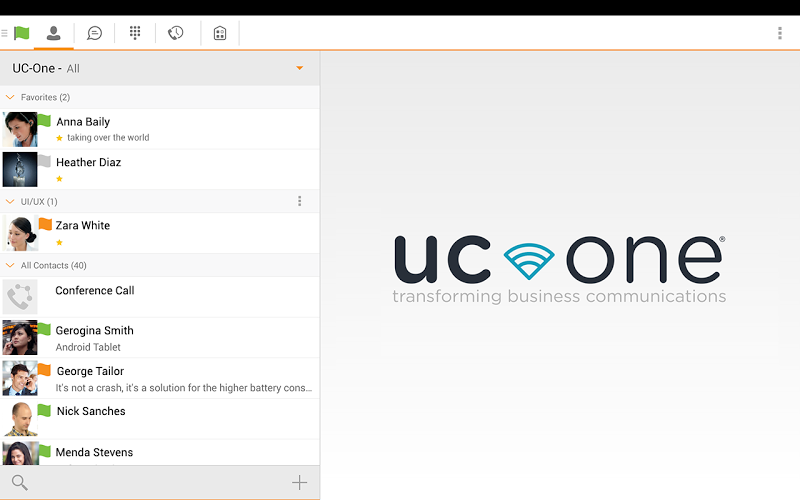Open the overflow menu in the top bar
Viewport: 800px width, 500px height.
780,33
